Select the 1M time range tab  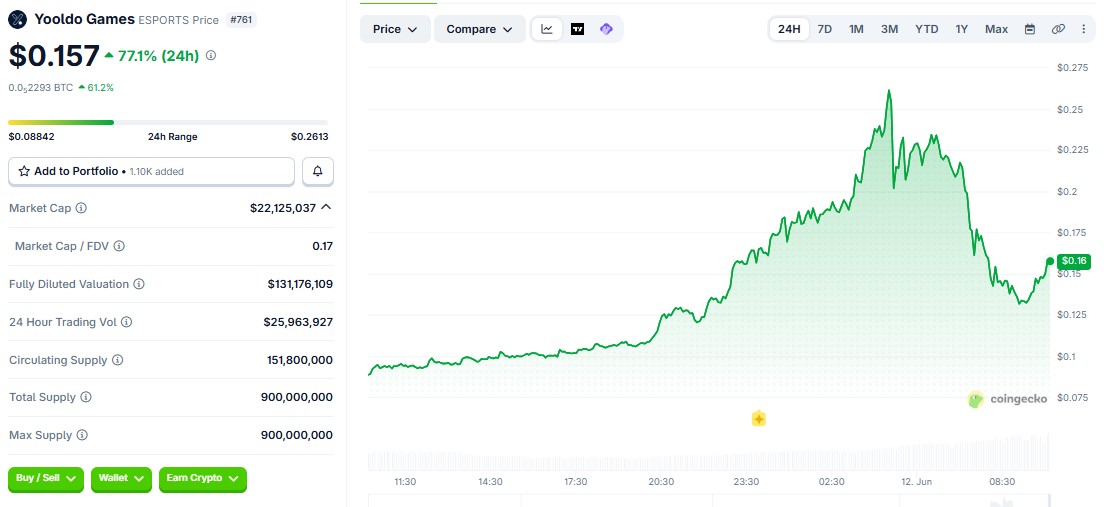coord(856,29)
